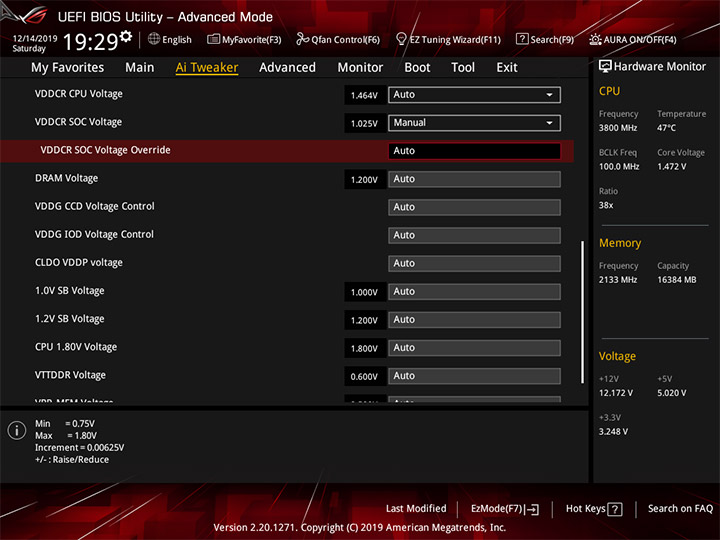Click DRAM Voltage label
This screenshot has width=720, height=540.
[67, 178]
